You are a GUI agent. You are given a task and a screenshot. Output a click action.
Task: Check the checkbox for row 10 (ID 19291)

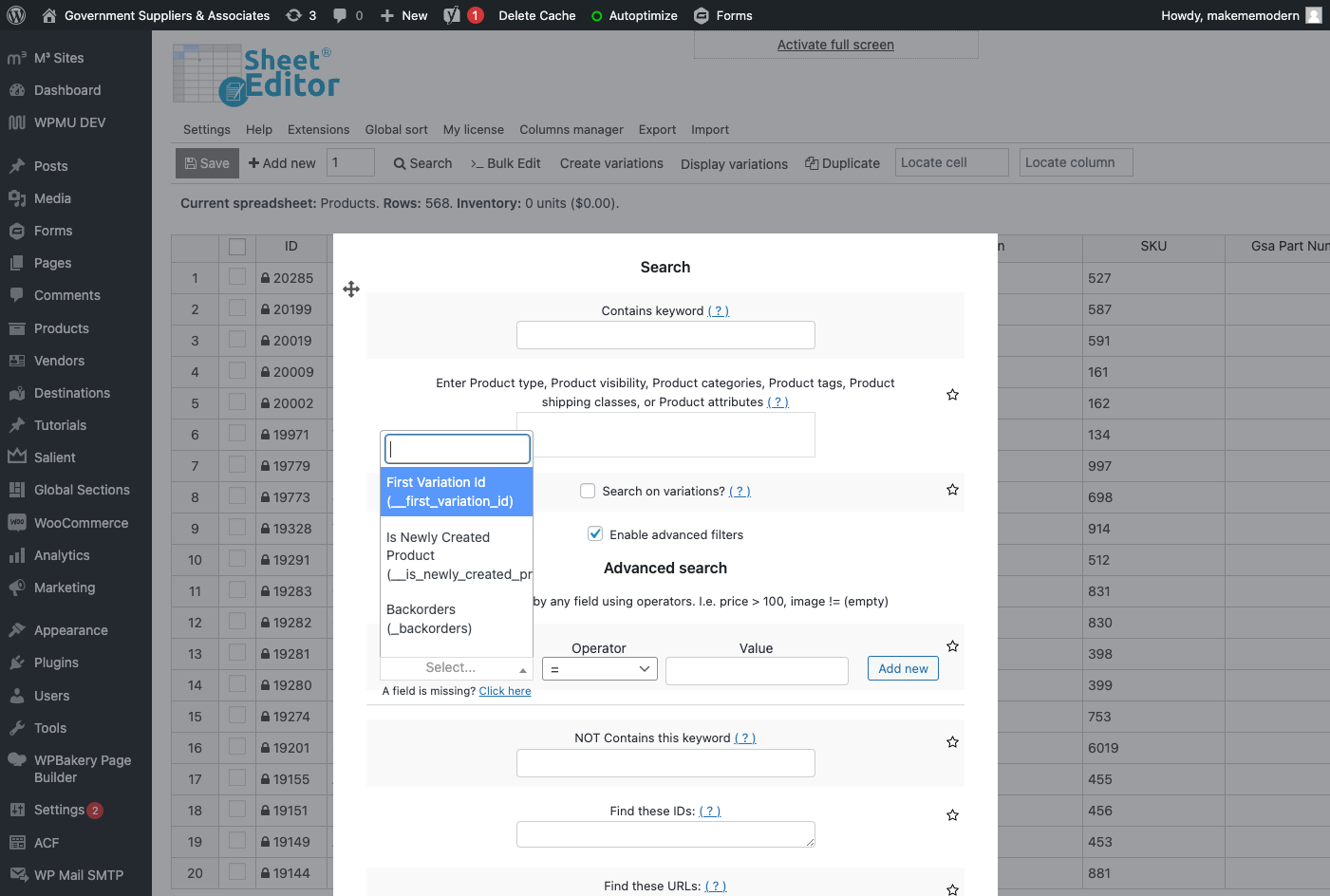237,559
